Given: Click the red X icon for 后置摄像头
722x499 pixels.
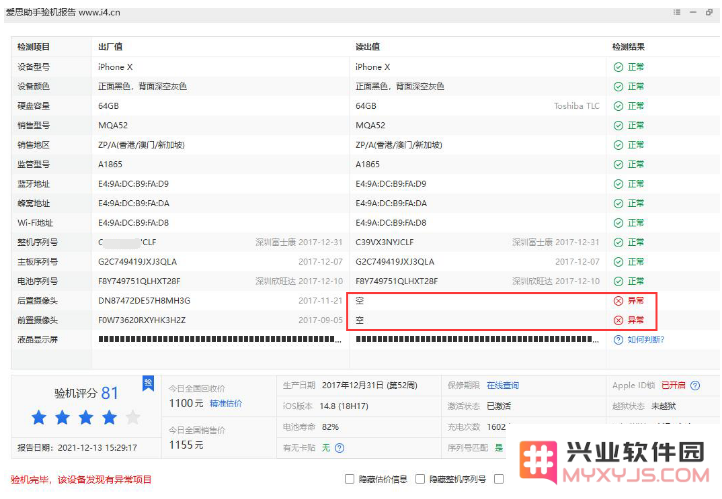Looking at the screenshot, I should tap(618, 301).
